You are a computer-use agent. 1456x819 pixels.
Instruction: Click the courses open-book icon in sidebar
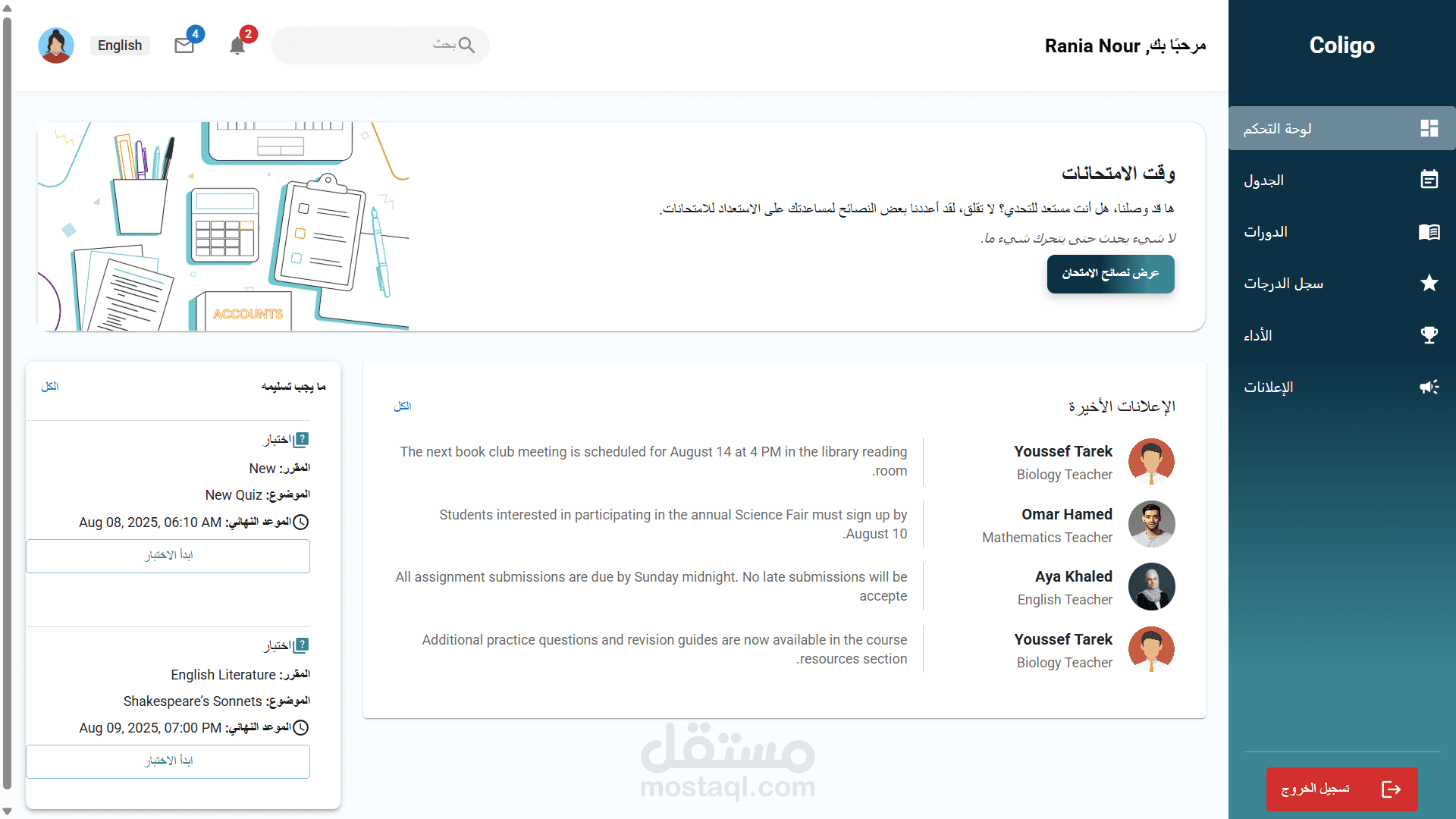[x=1429, y=231]
